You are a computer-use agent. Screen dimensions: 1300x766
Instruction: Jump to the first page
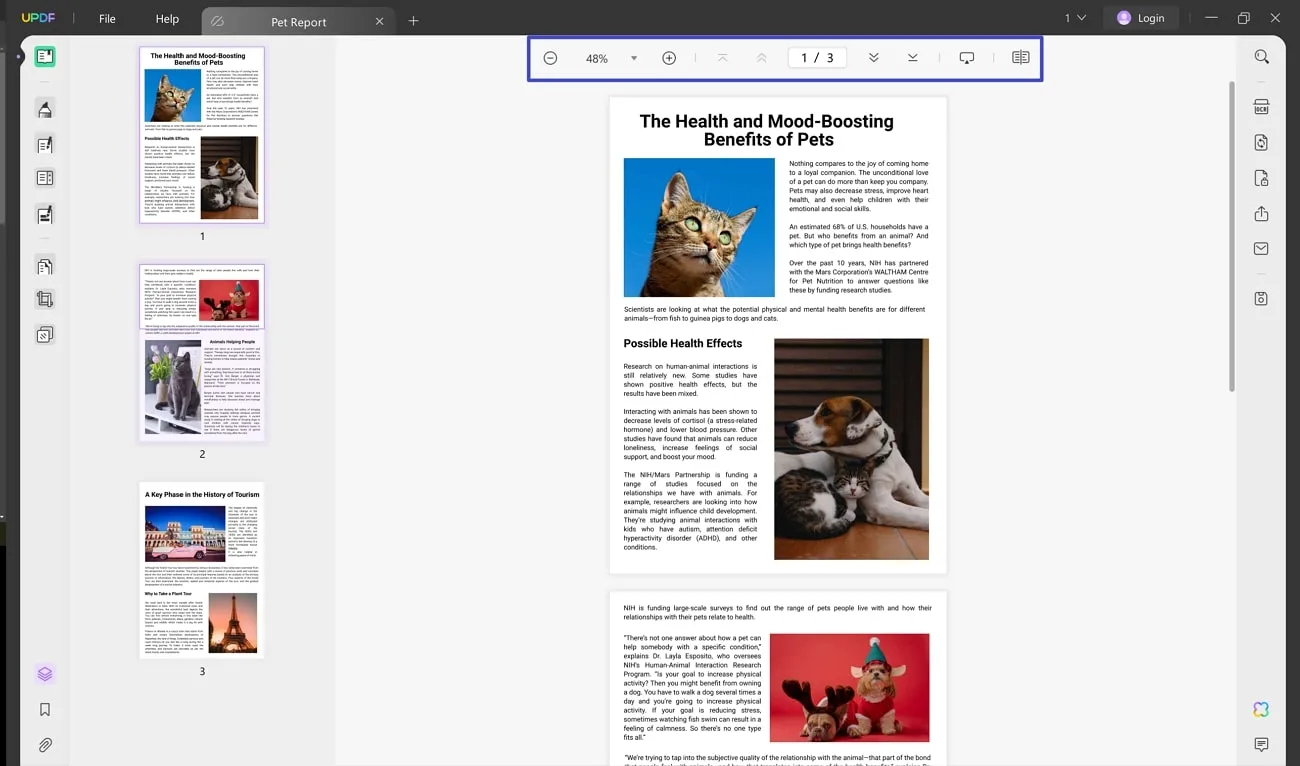tap(723, 58)
